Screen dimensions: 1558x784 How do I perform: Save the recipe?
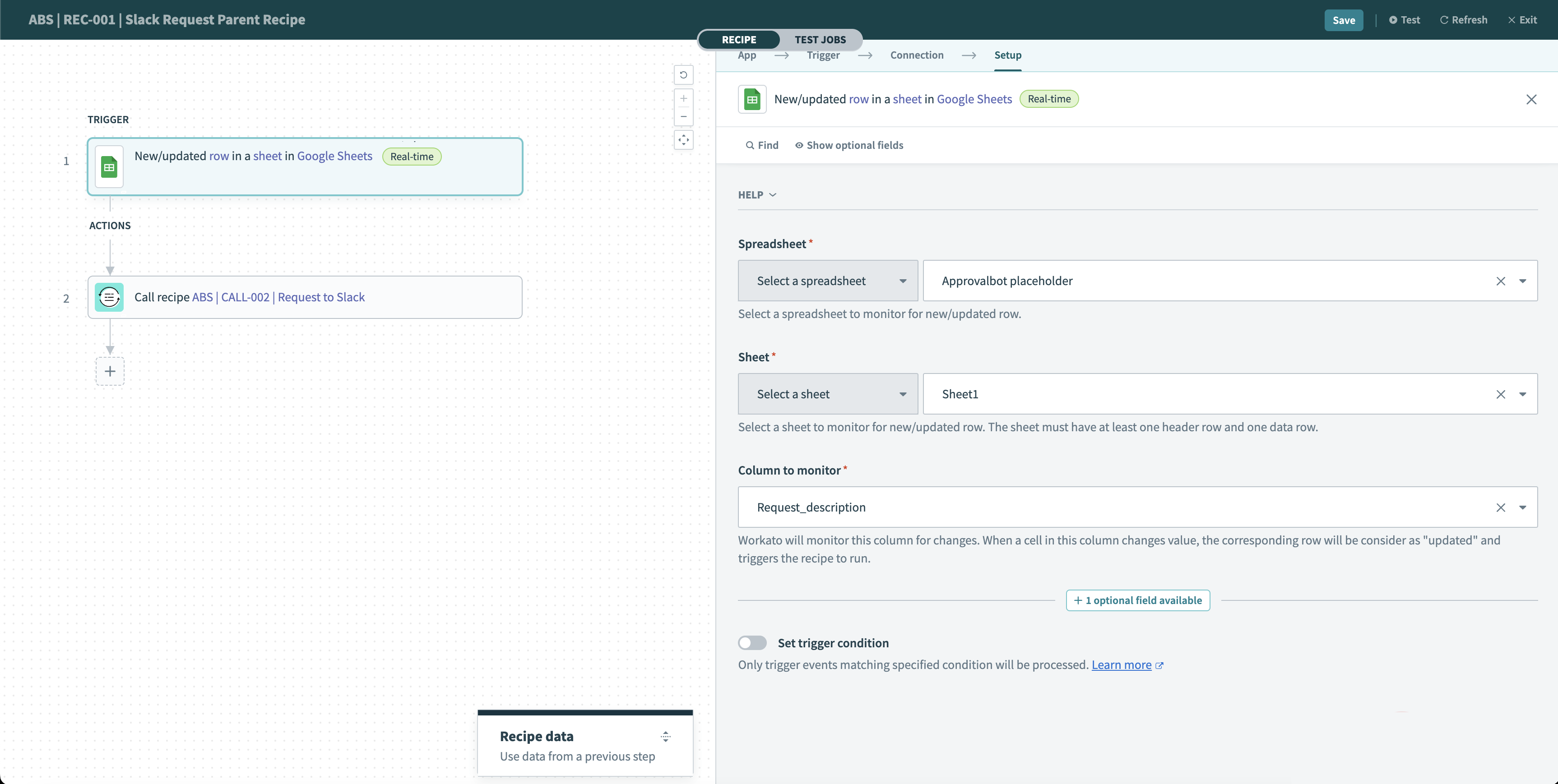1343,19
